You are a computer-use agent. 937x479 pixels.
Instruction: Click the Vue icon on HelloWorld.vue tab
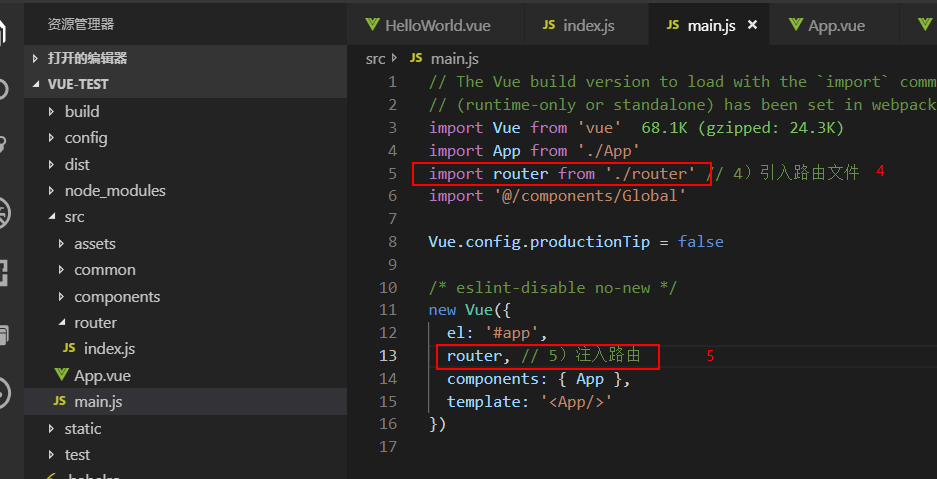tap(373, 25)
